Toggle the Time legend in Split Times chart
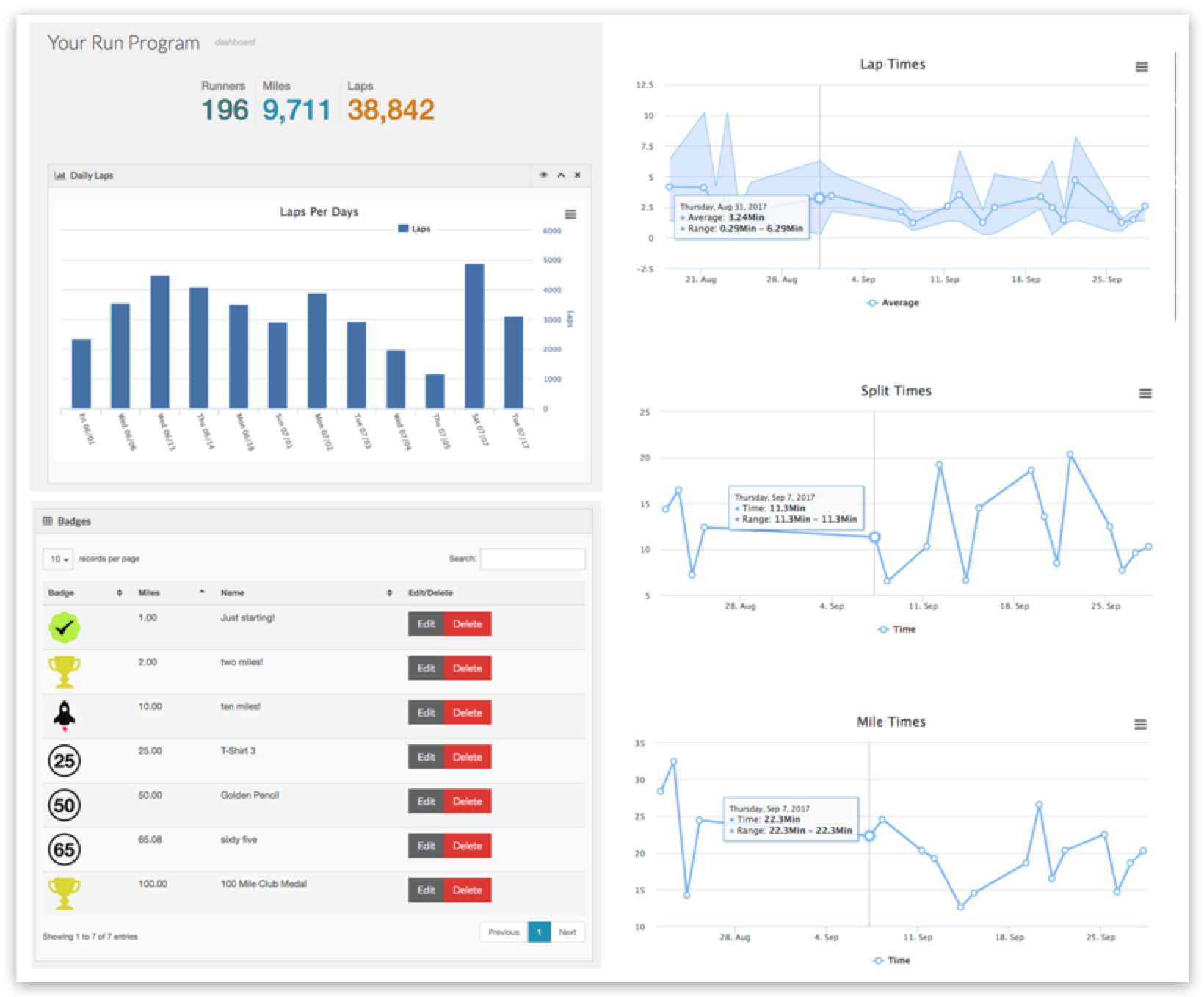The image size is (1204, 997). pos(897,629)
